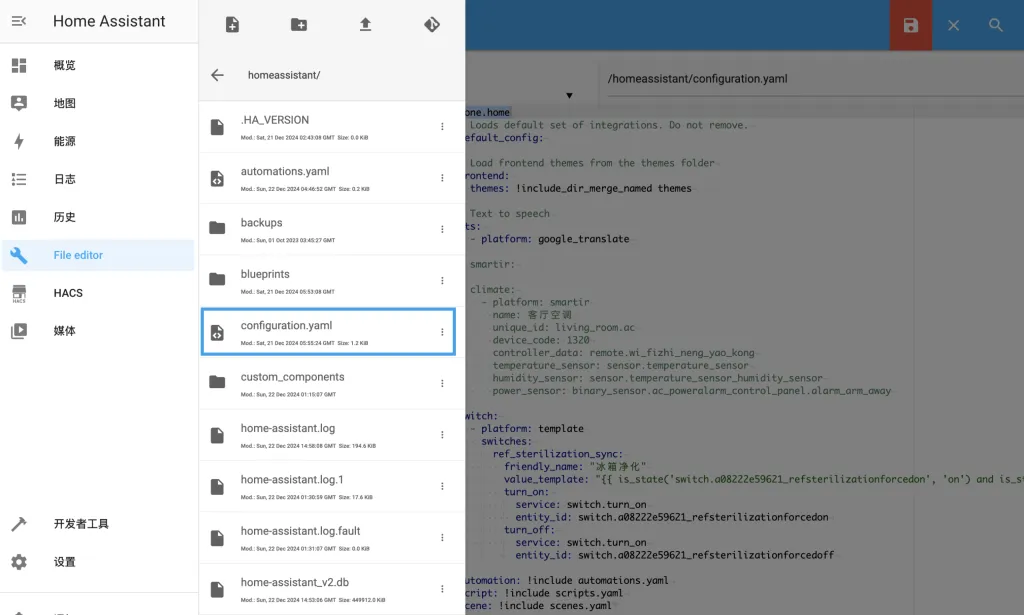
Task: Create a new folder in file browser
Action: click(x=299, y=25)
